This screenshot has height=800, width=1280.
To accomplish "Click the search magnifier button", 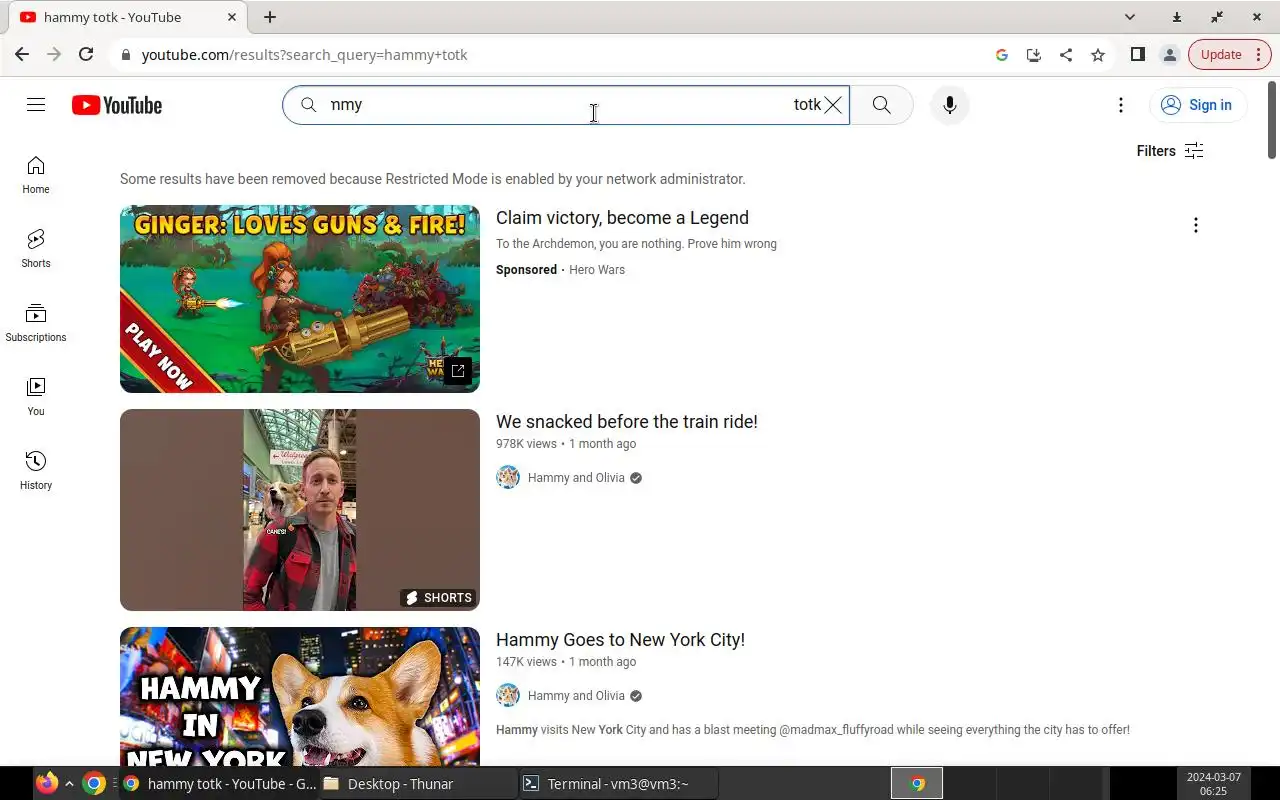I will 881,105.
